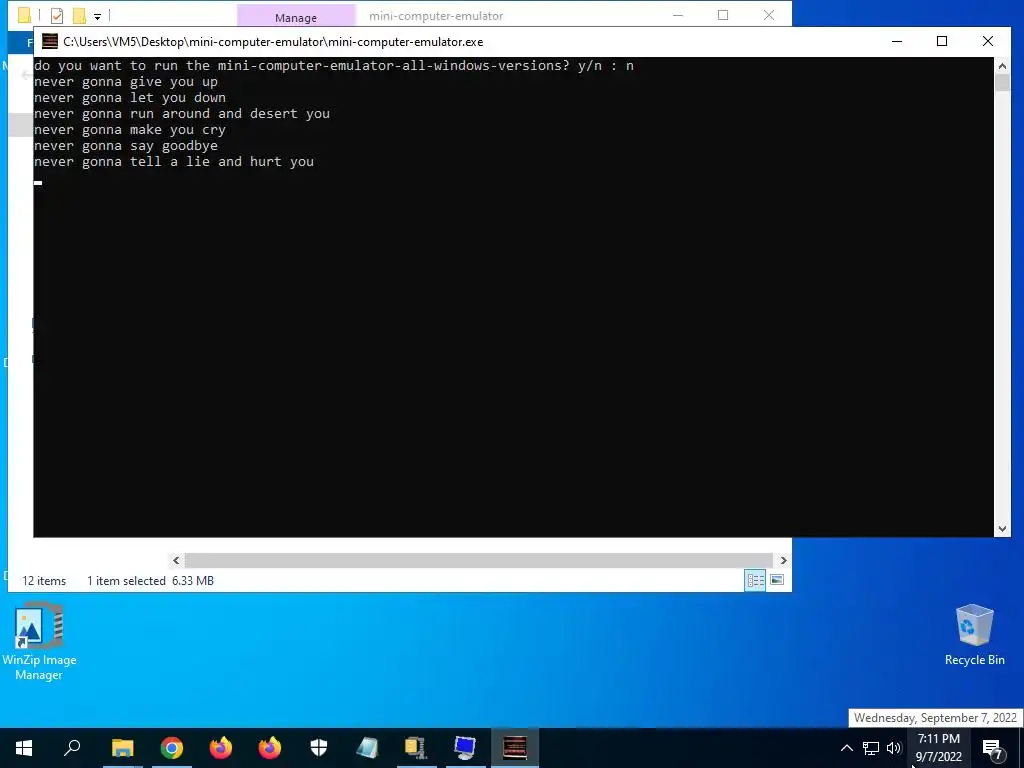Open the volume speaker tray icon
Viewport: 1024px width, 768px height.
pos(894,748)
